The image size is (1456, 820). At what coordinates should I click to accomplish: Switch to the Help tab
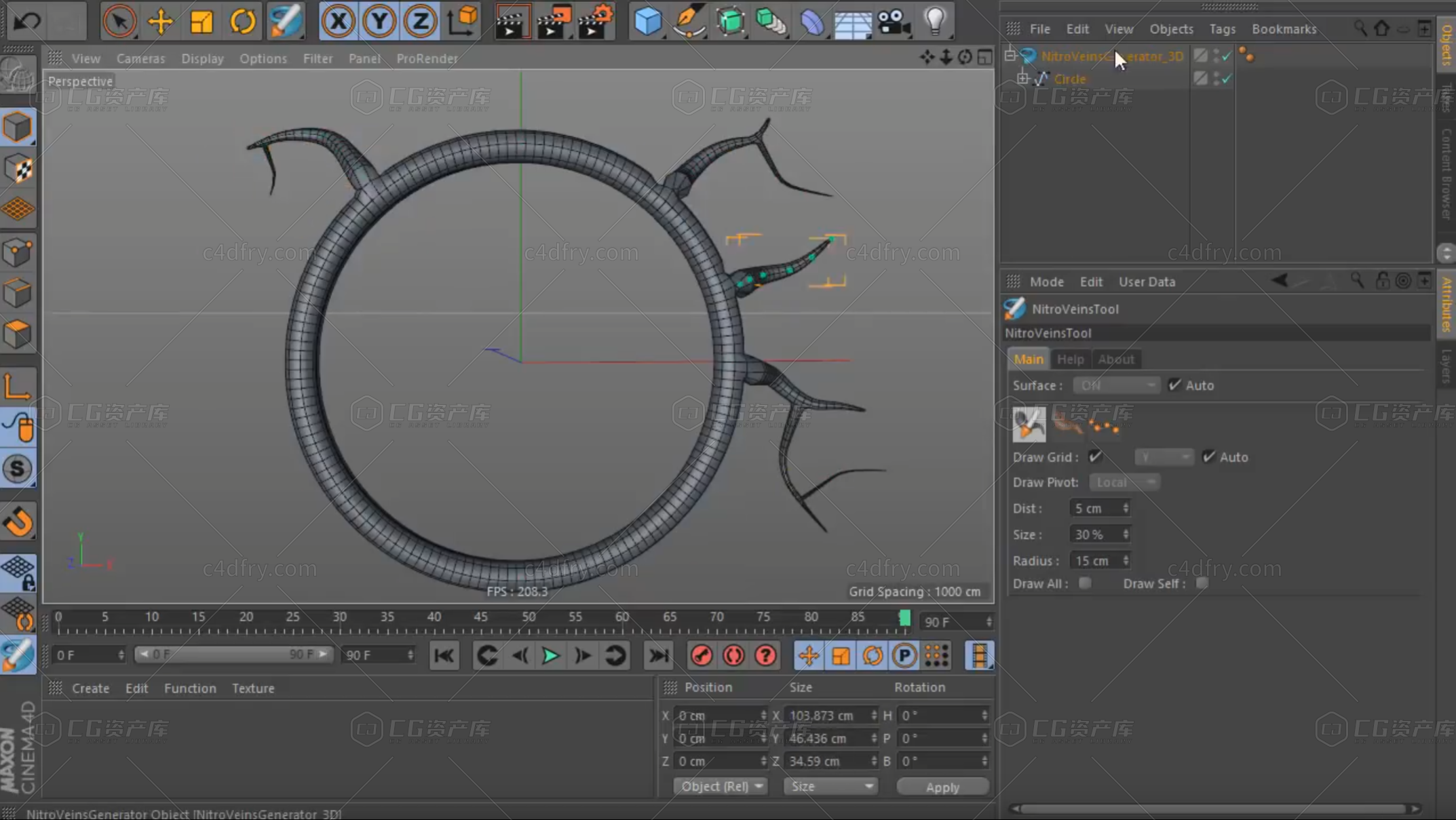tap(1070, 359)
